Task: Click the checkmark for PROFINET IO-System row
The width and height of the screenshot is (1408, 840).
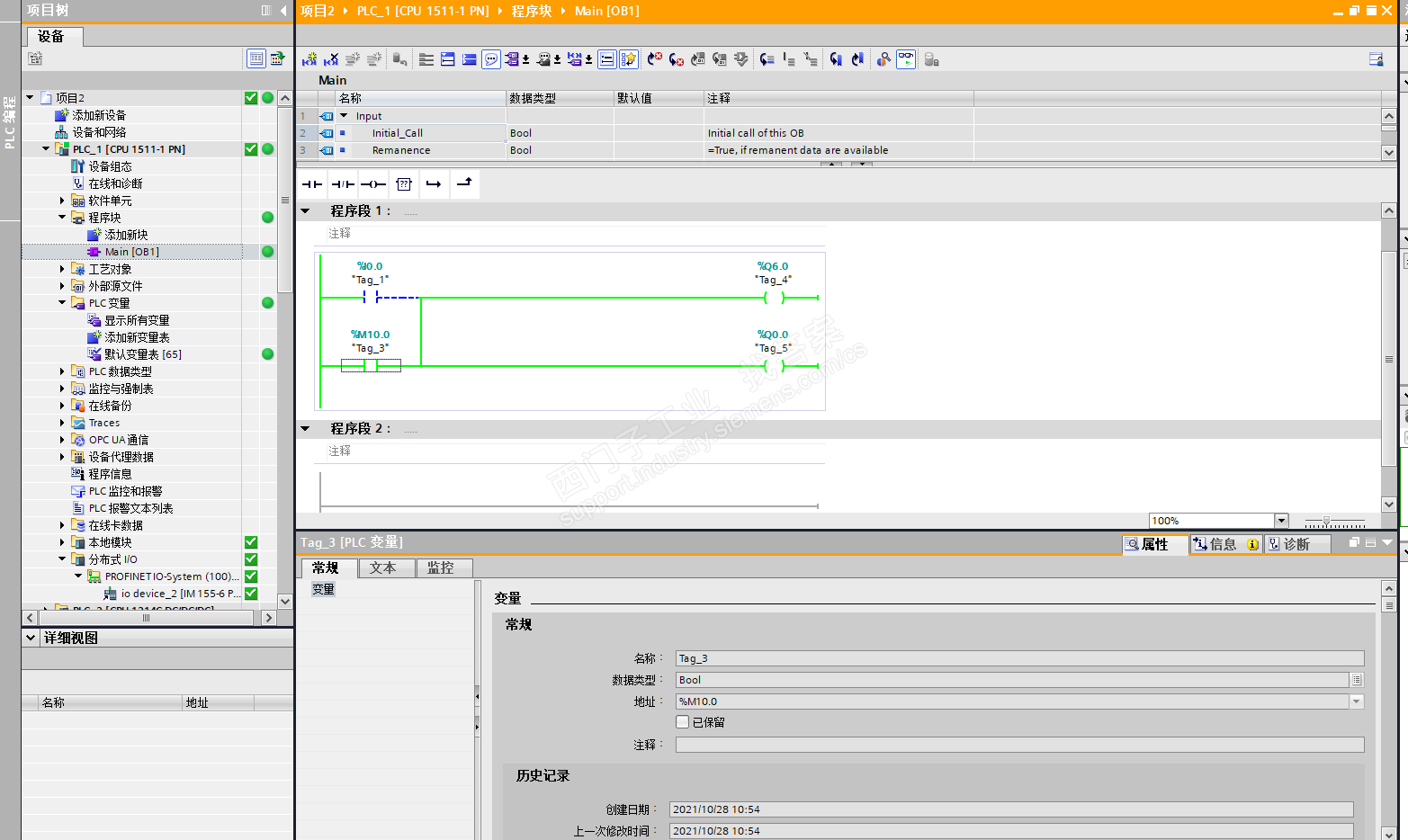Action: click(251, 576)
